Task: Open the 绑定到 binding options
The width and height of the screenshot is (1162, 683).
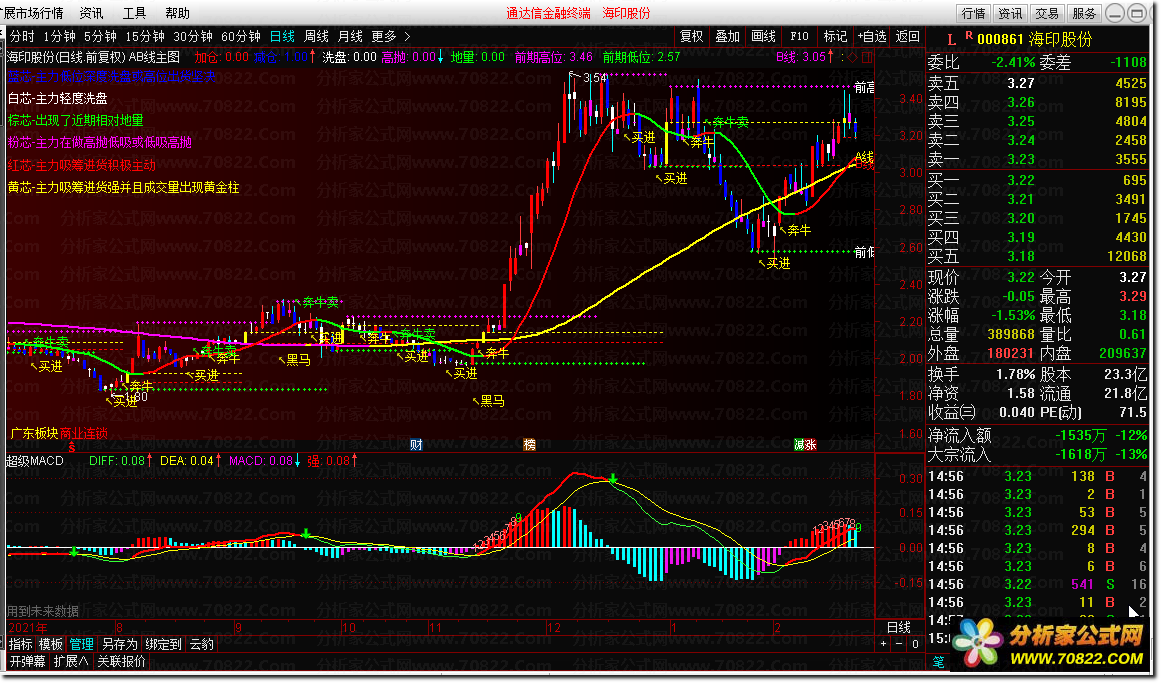Action: tap(163, 644)
